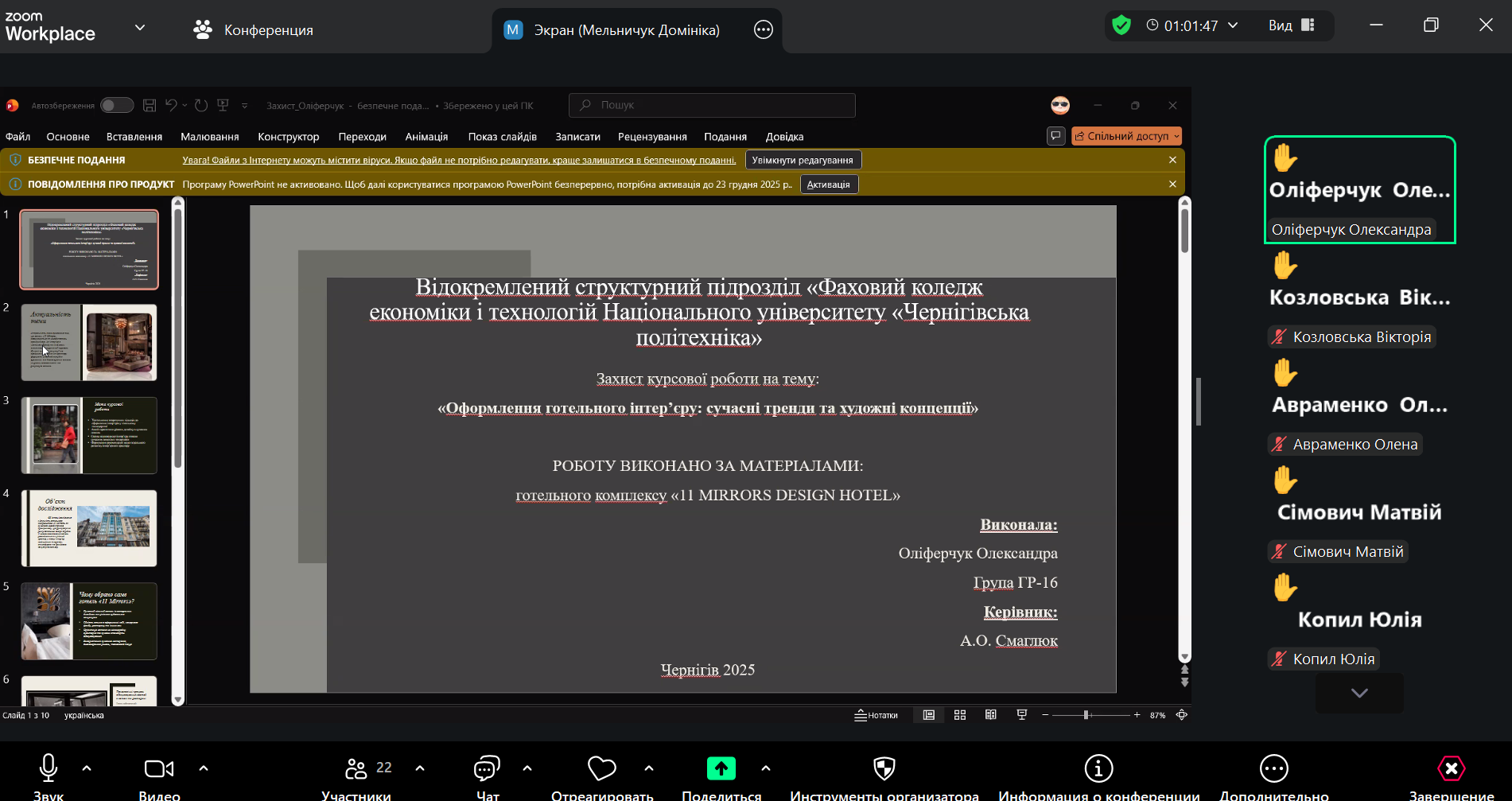The width and height of the screenshot is (1512, 801).
Task: Click the Увімкнути редагування button
Action: click(x=803, y=160)
